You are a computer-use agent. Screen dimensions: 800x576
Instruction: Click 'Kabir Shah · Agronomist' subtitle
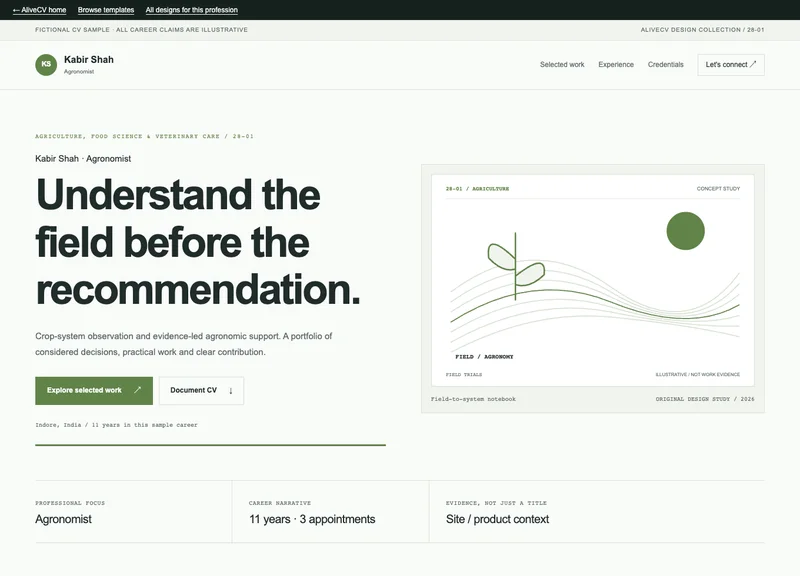tap(83, 159)
